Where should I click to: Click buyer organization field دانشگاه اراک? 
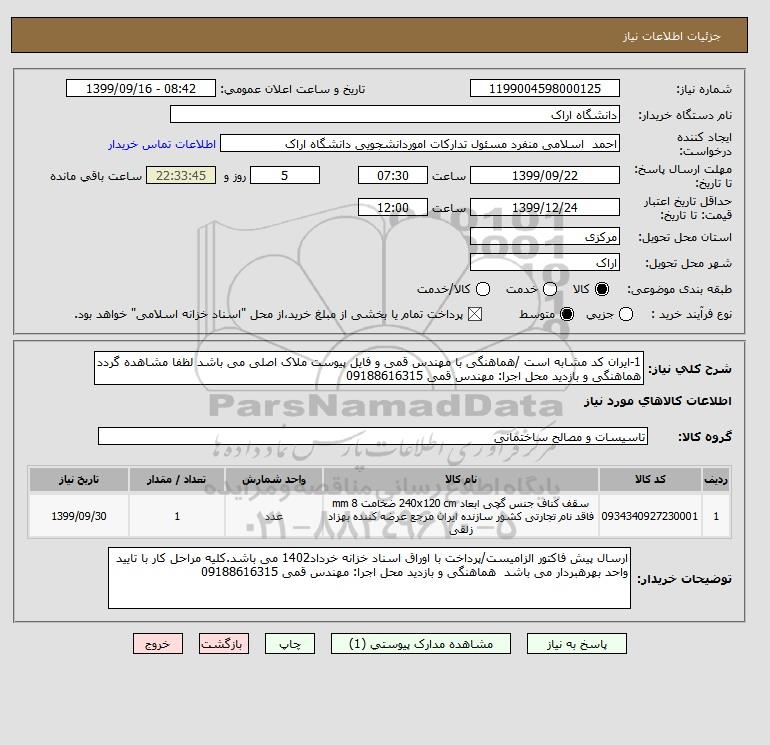395,114
